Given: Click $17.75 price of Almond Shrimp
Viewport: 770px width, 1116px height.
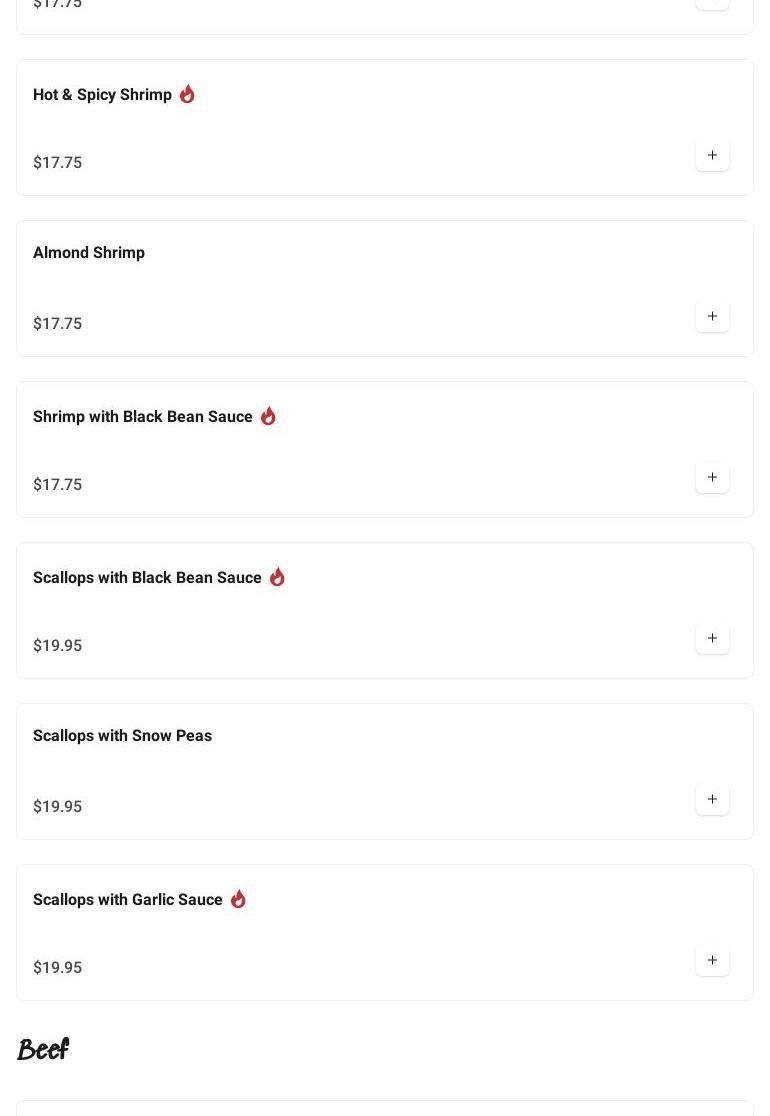Looking at the screenshot, I should pos(57,324).
